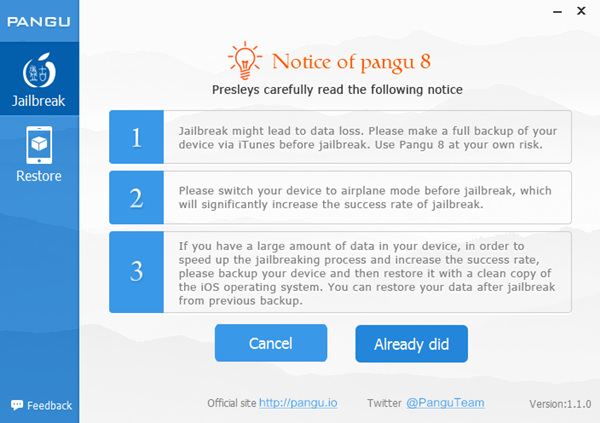
Task: Confirm with the Already did button
Action: (411, 344)
